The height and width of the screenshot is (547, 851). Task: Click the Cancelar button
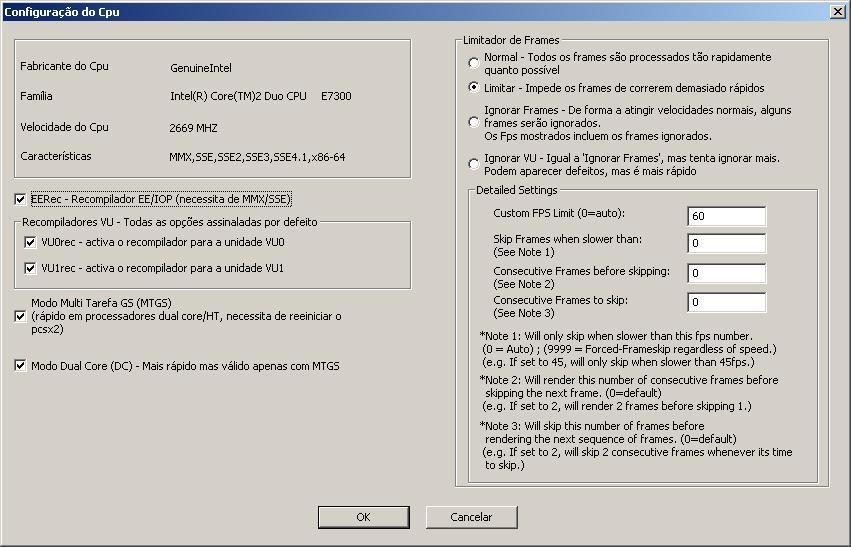(x=471, y=517)
